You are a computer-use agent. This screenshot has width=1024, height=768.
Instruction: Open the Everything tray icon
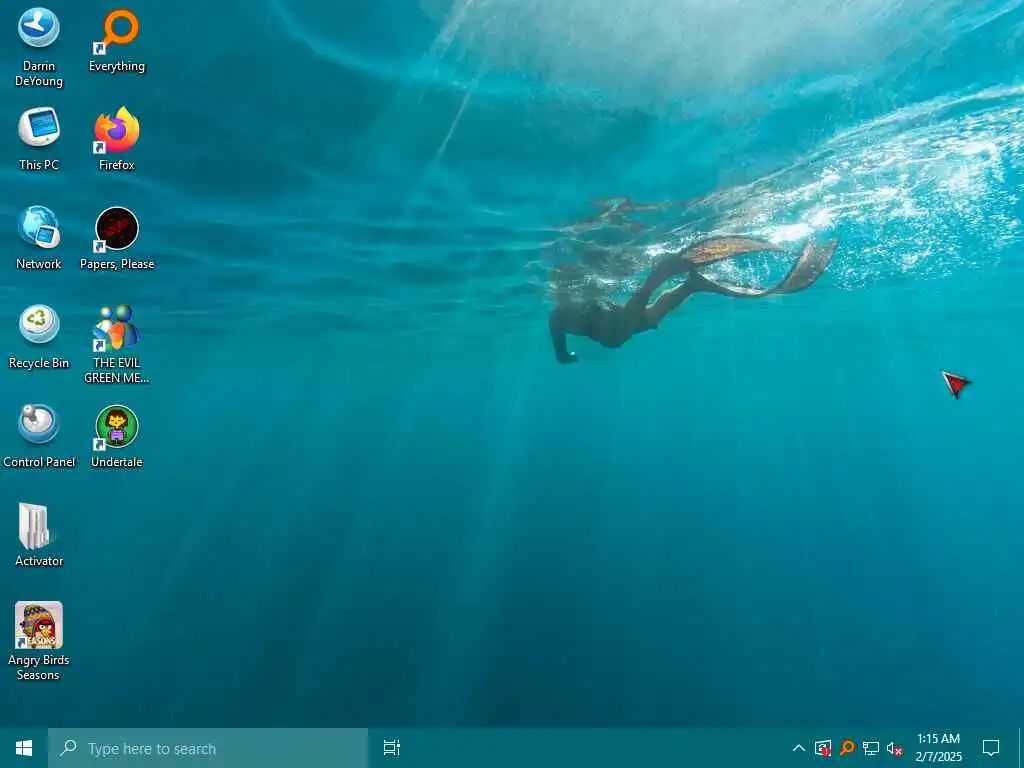tap(847, 748)
